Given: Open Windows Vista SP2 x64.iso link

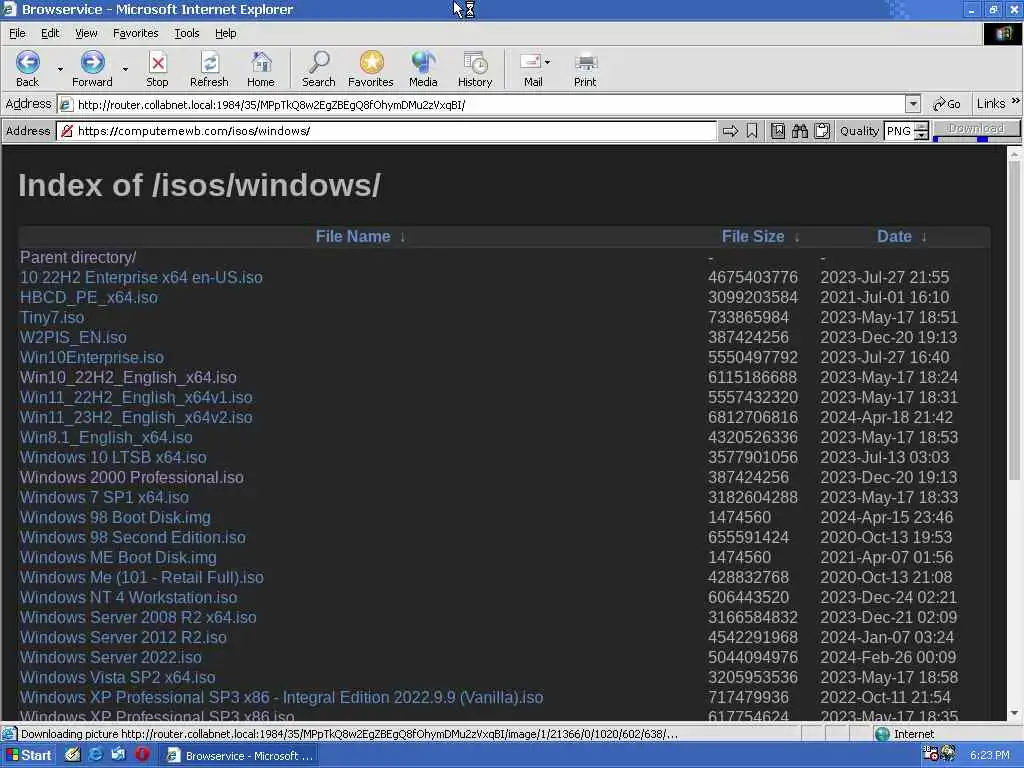Looking at the screenshot, I should (117, 677).
